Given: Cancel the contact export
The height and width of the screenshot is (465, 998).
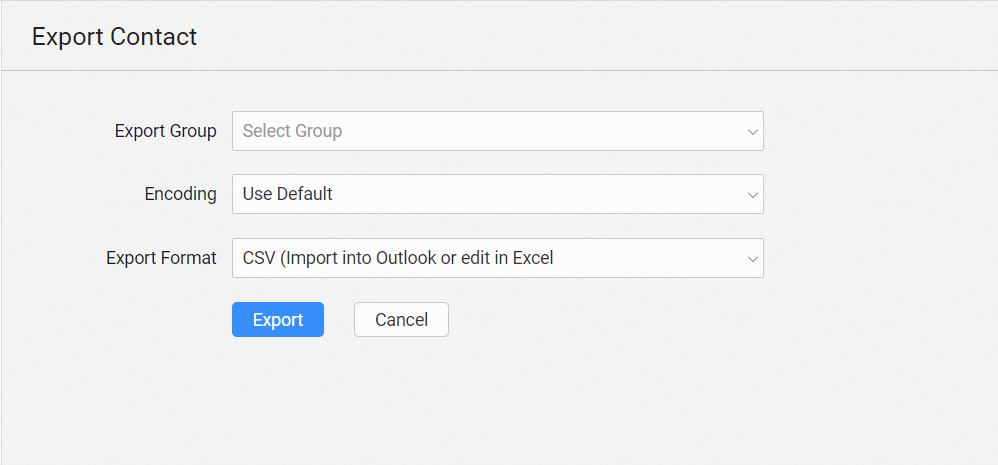Looking at the screenshot, I should point(401,320).
